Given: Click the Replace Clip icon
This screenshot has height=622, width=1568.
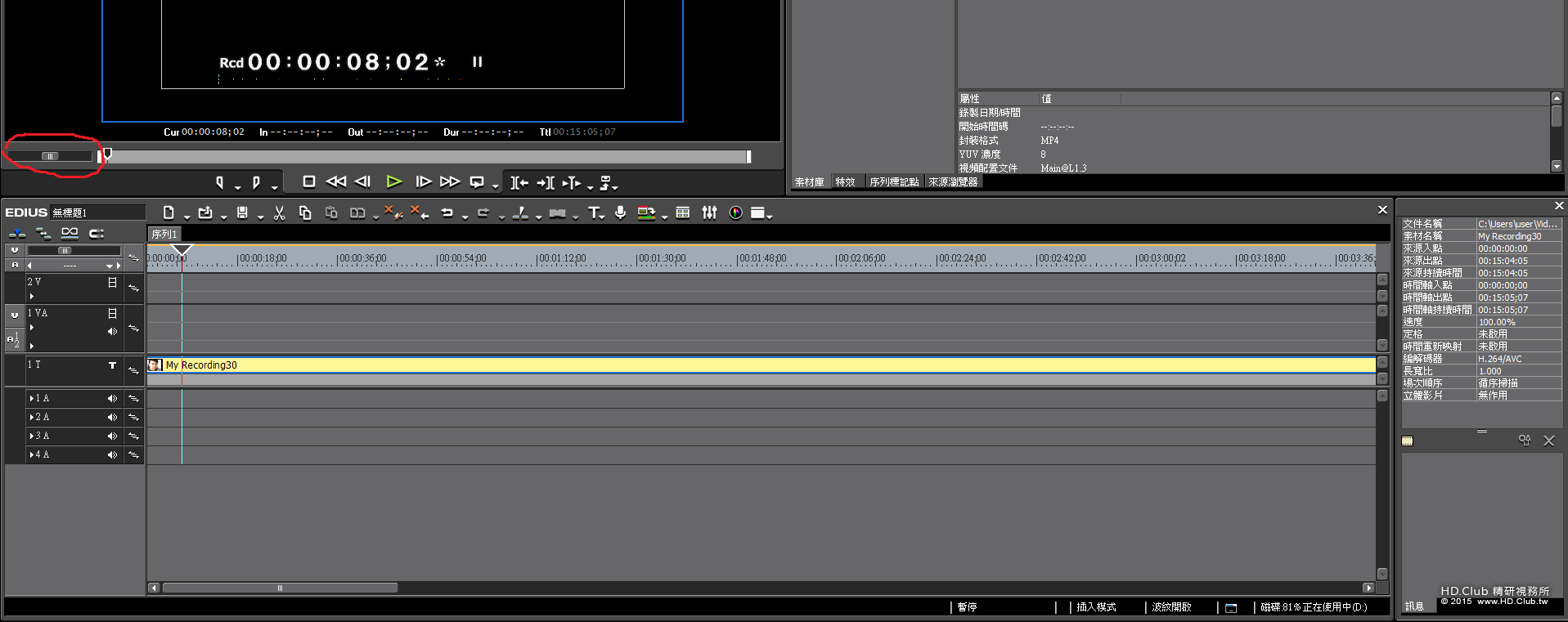Looking at the screenshot, I should pyautogui.click(x=357, y=213).
